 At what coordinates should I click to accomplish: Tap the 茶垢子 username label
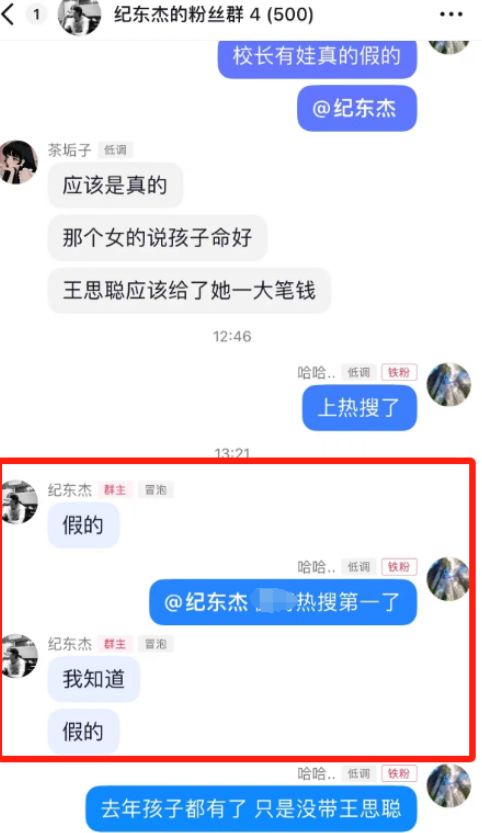70,150
